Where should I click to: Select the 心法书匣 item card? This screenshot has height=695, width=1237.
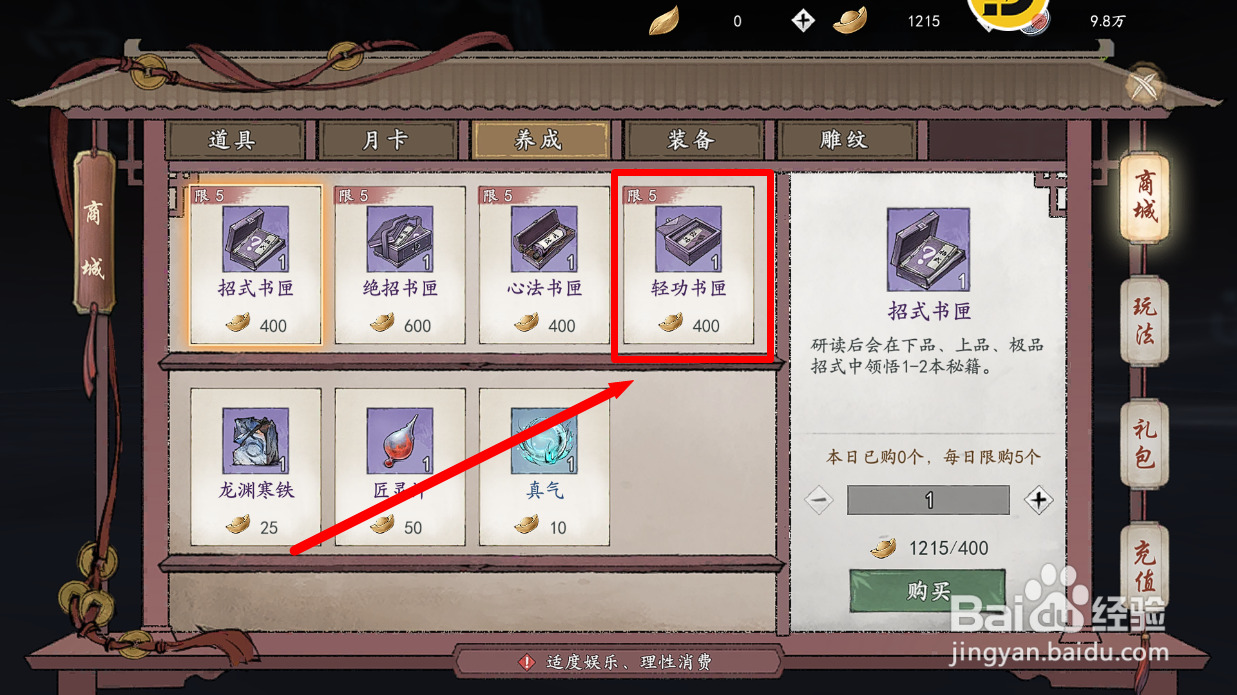tap(544, 265)
